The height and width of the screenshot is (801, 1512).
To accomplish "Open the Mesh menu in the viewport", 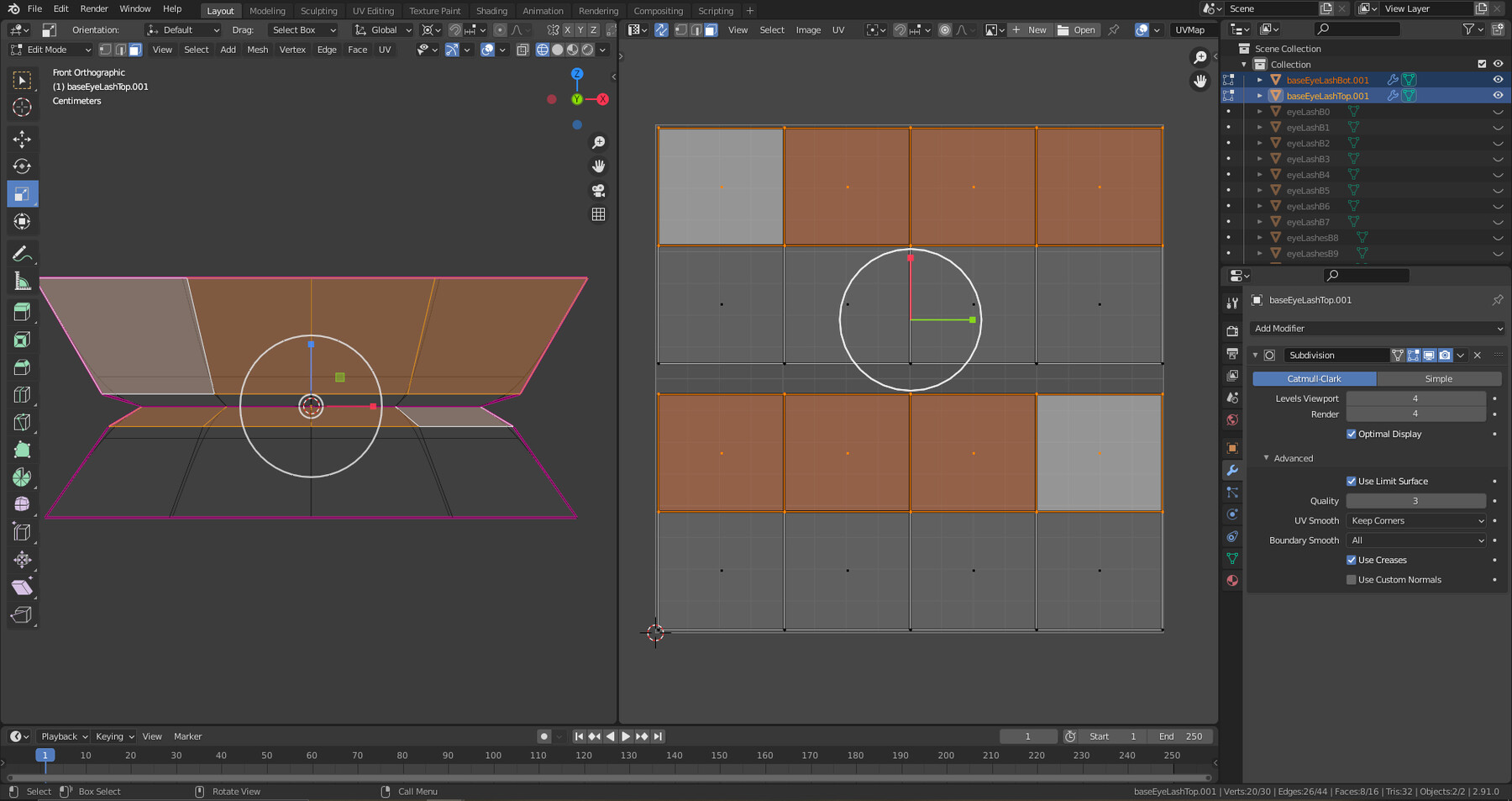I will pyautogui.click(x=257, y=50).
